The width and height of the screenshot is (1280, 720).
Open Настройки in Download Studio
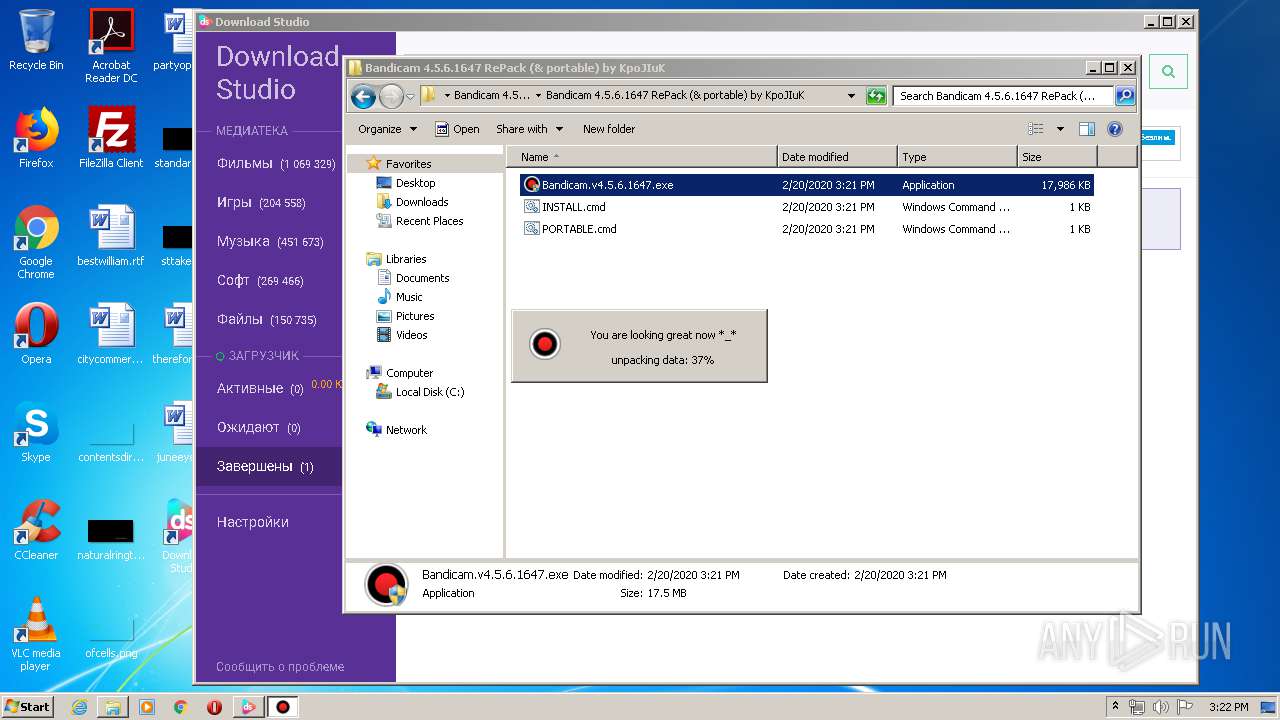coord(253,522)
